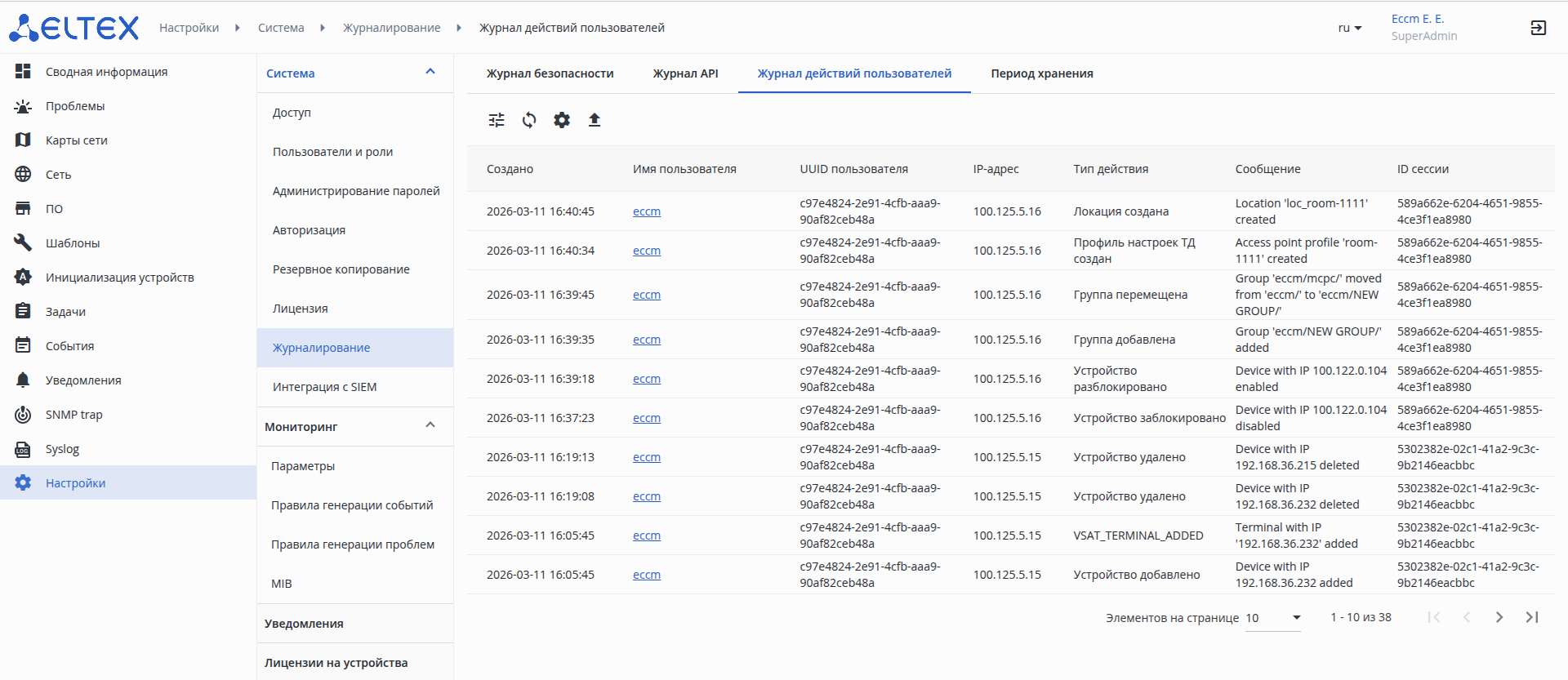
Task: Go to next page of log
Action: (1499, 617)
